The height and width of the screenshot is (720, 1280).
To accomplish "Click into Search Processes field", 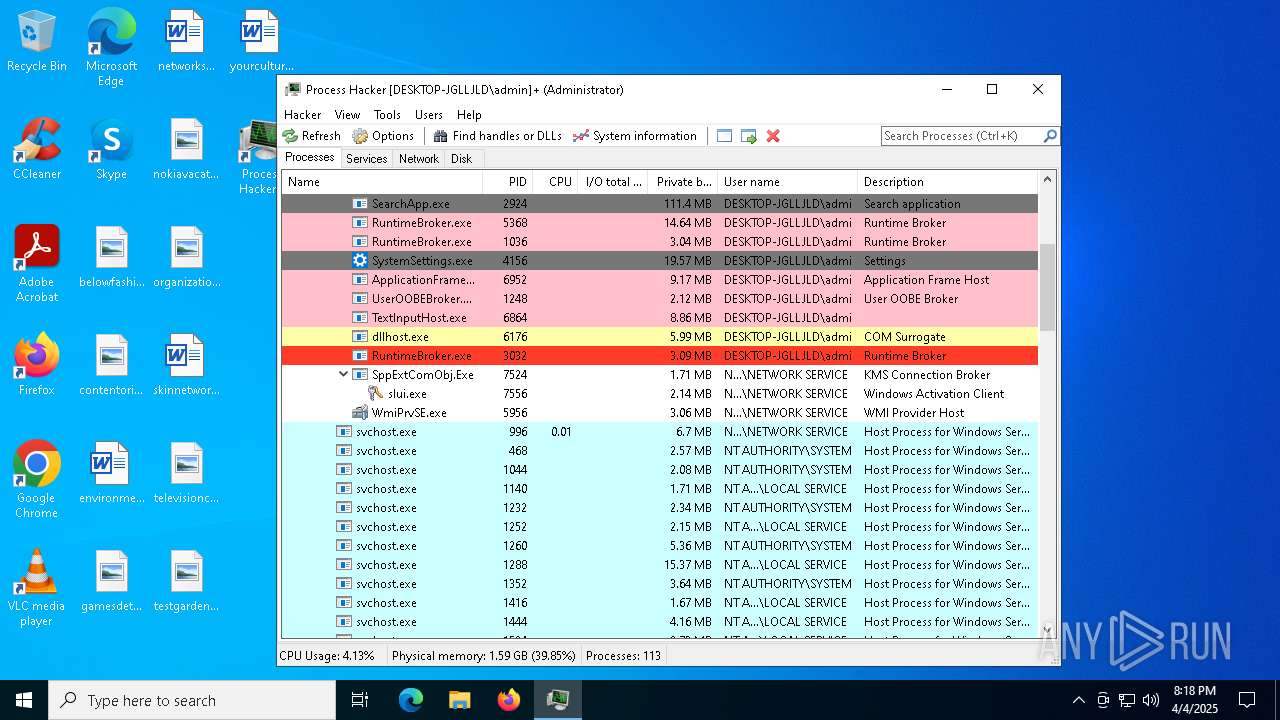I will (961, 136).
